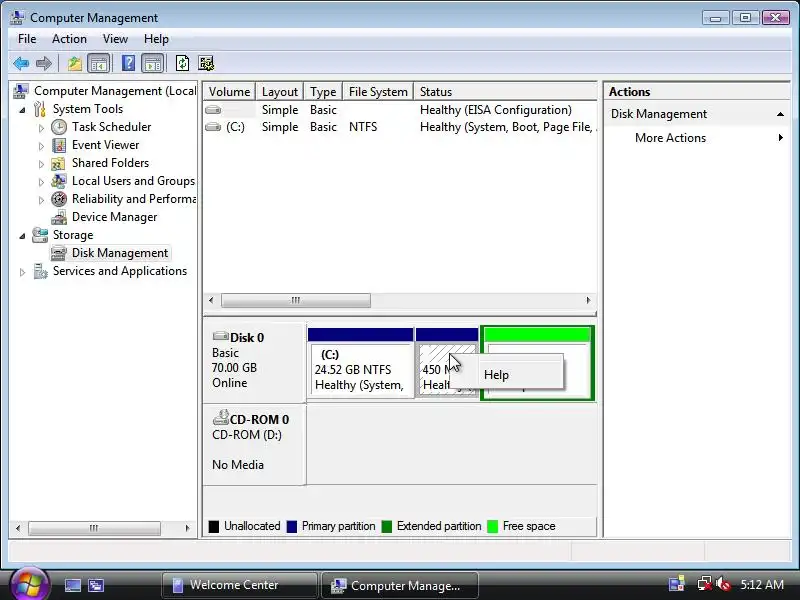This screenshot has height=600, width=800.
Task: Click the Unallocated black legend swatch
Action: [x=214, y=527]
